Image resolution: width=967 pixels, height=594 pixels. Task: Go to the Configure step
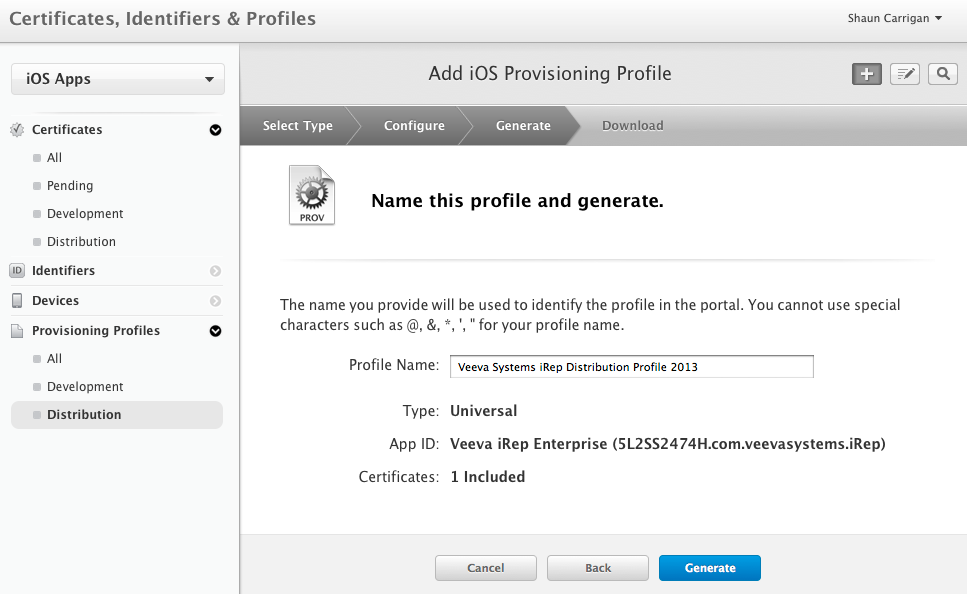[x=414, y=126]
